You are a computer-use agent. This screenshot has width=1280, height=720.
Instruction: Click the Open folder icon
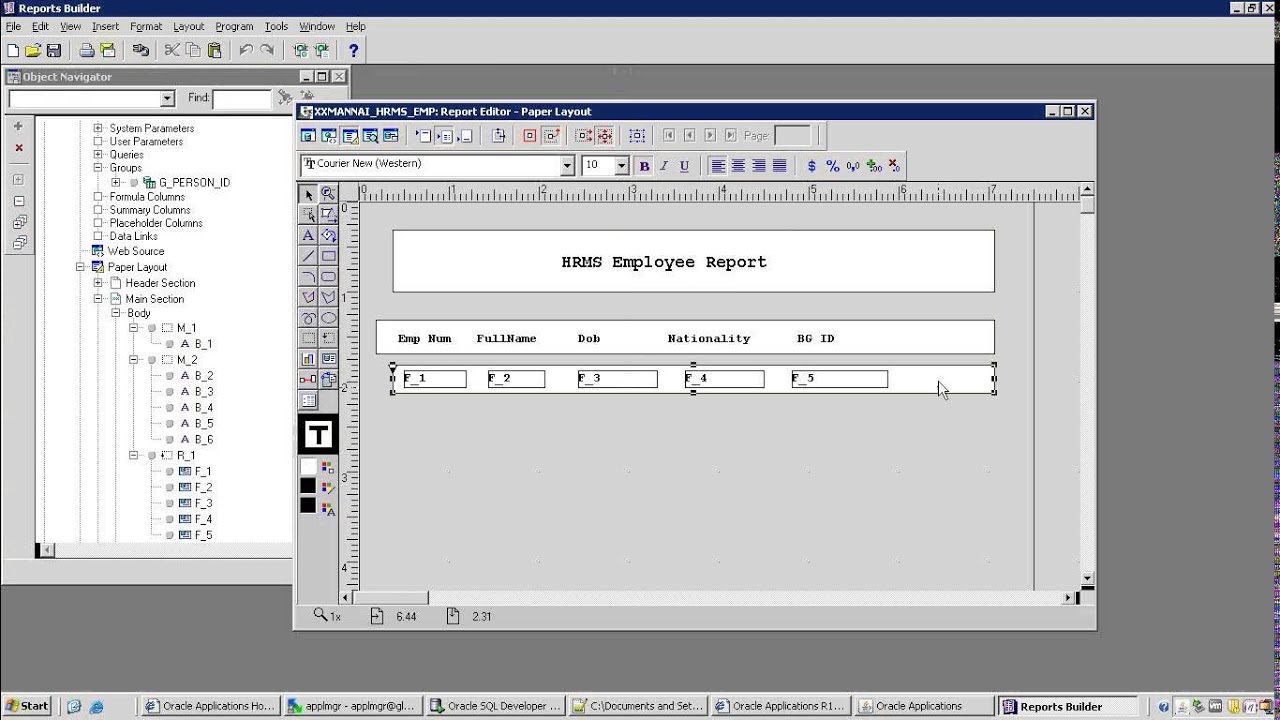pos(33,50)
